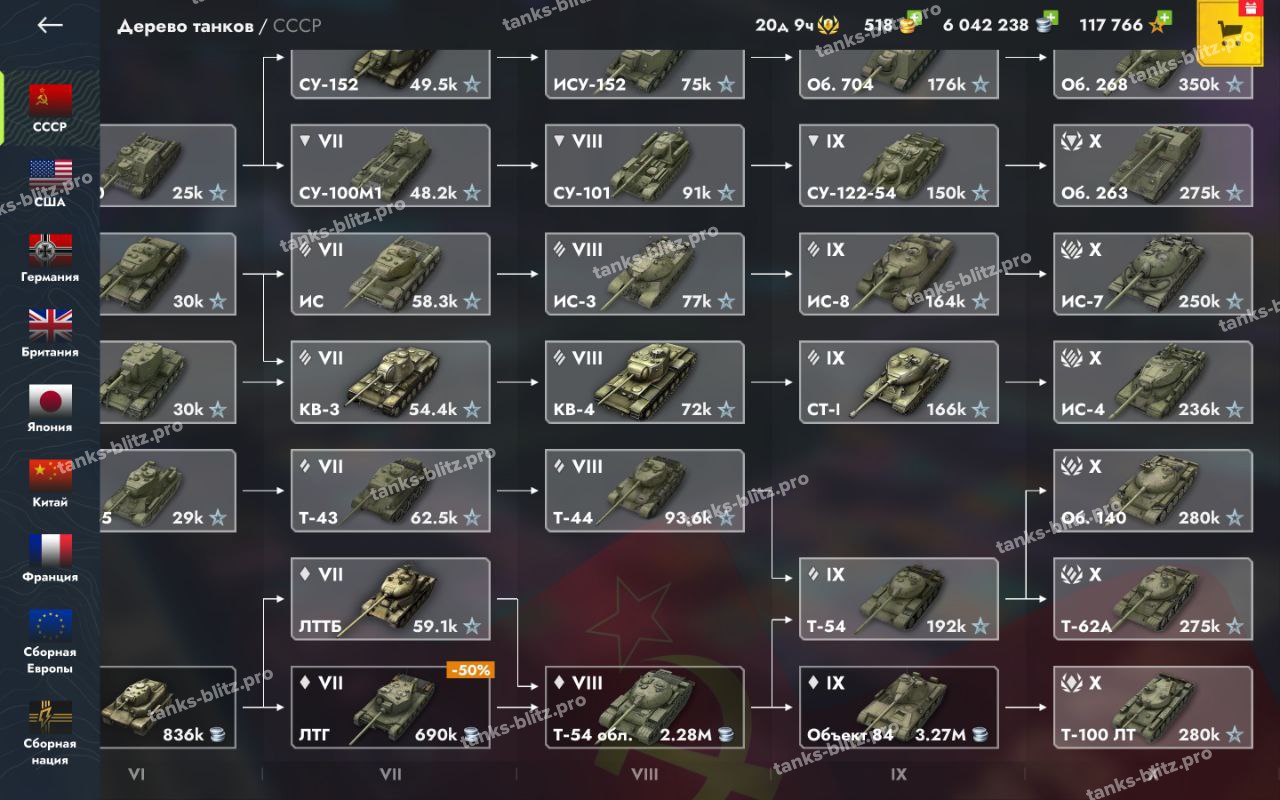This screenshot has width=1280, height=800.
Task: Choose the Германия flag icon
Action: (50, 250)
